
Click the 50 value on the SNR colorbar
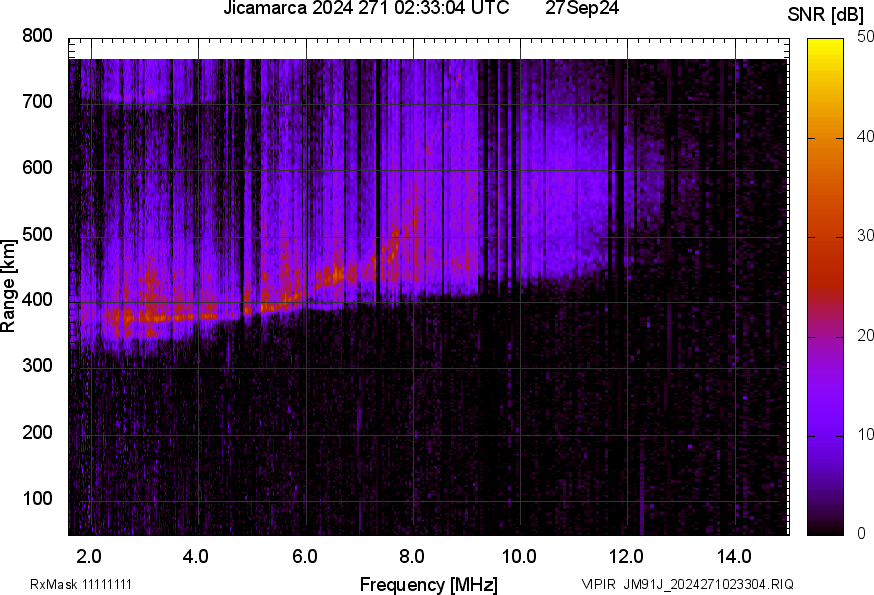[865, 36]
